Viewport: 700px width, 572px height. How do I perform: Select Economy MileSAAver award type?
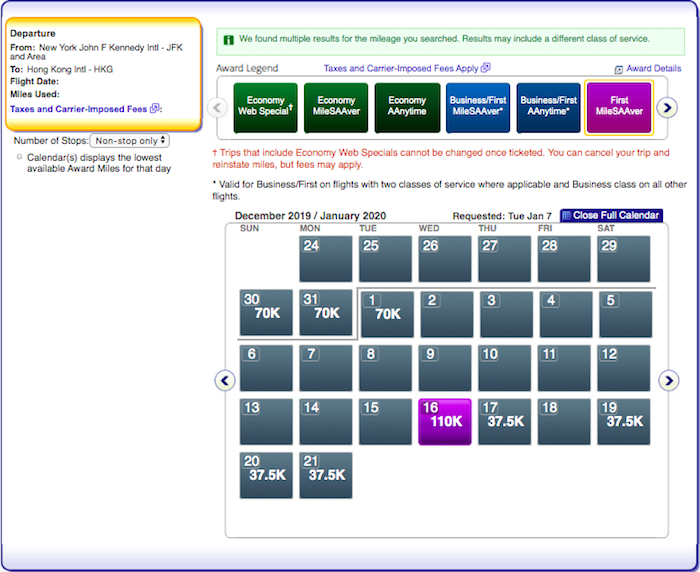pyautogui.click(x=336, y=108)
